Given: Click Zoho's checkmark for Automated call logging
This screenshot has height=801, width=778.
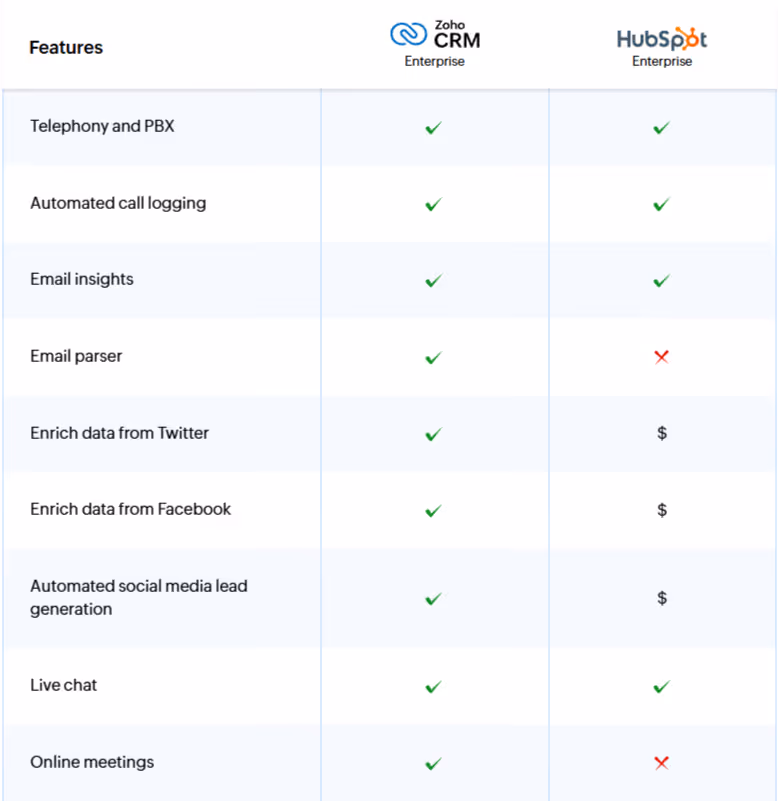Looking at the screenshot, I should (433, 204).
